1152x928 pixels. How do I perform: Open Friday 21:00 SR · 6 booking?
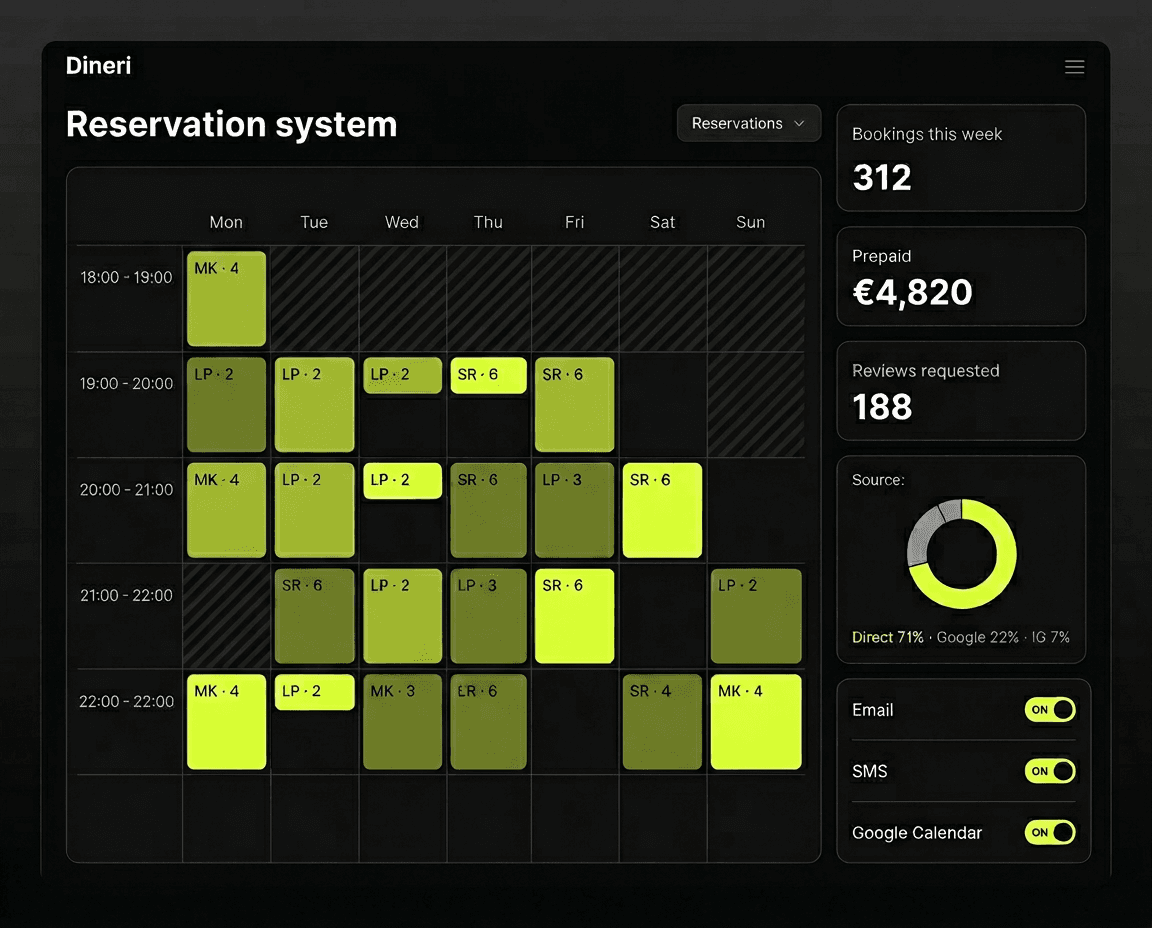coord(575,616)
